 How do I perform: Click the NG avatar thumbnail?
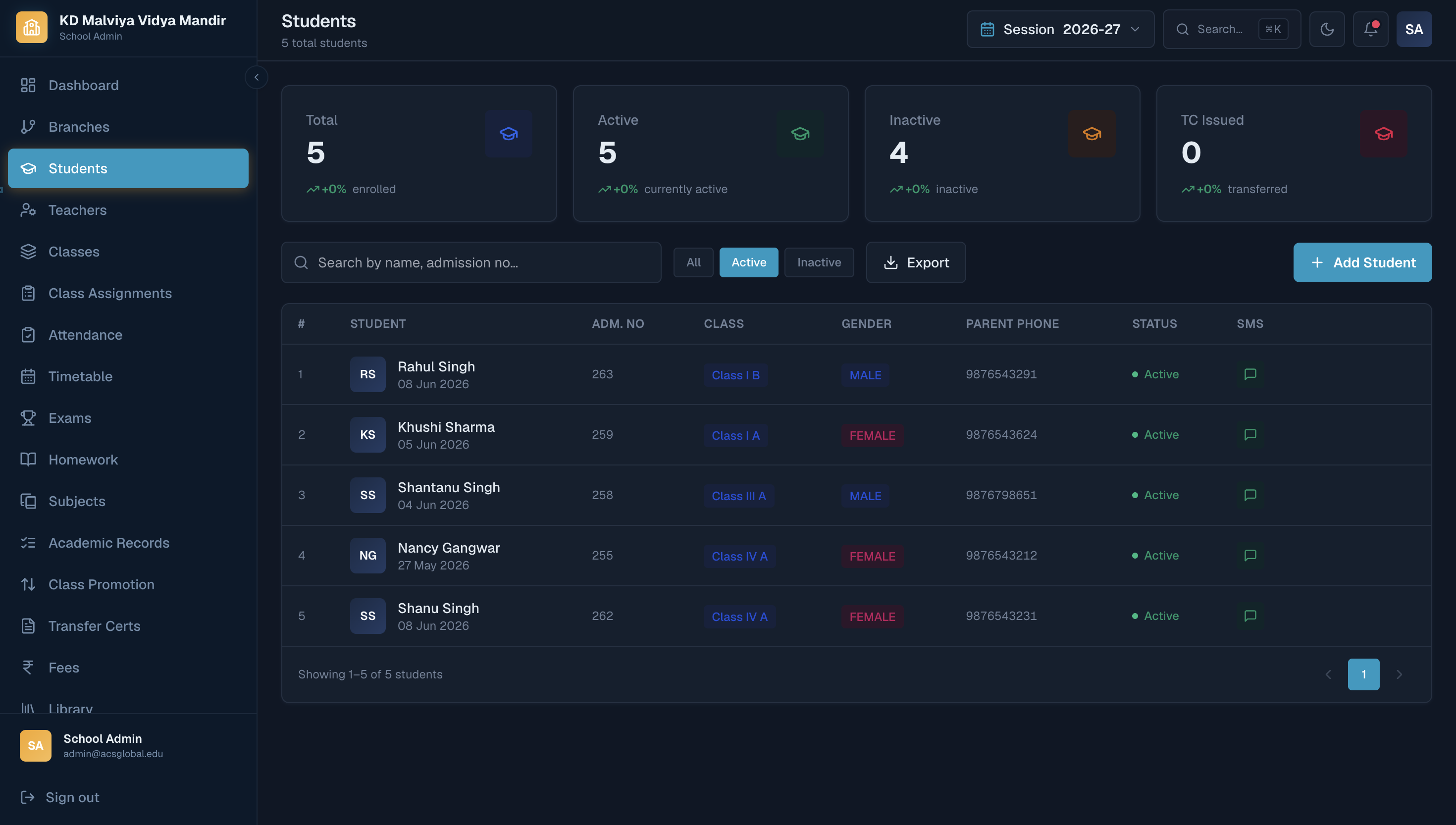367,555
